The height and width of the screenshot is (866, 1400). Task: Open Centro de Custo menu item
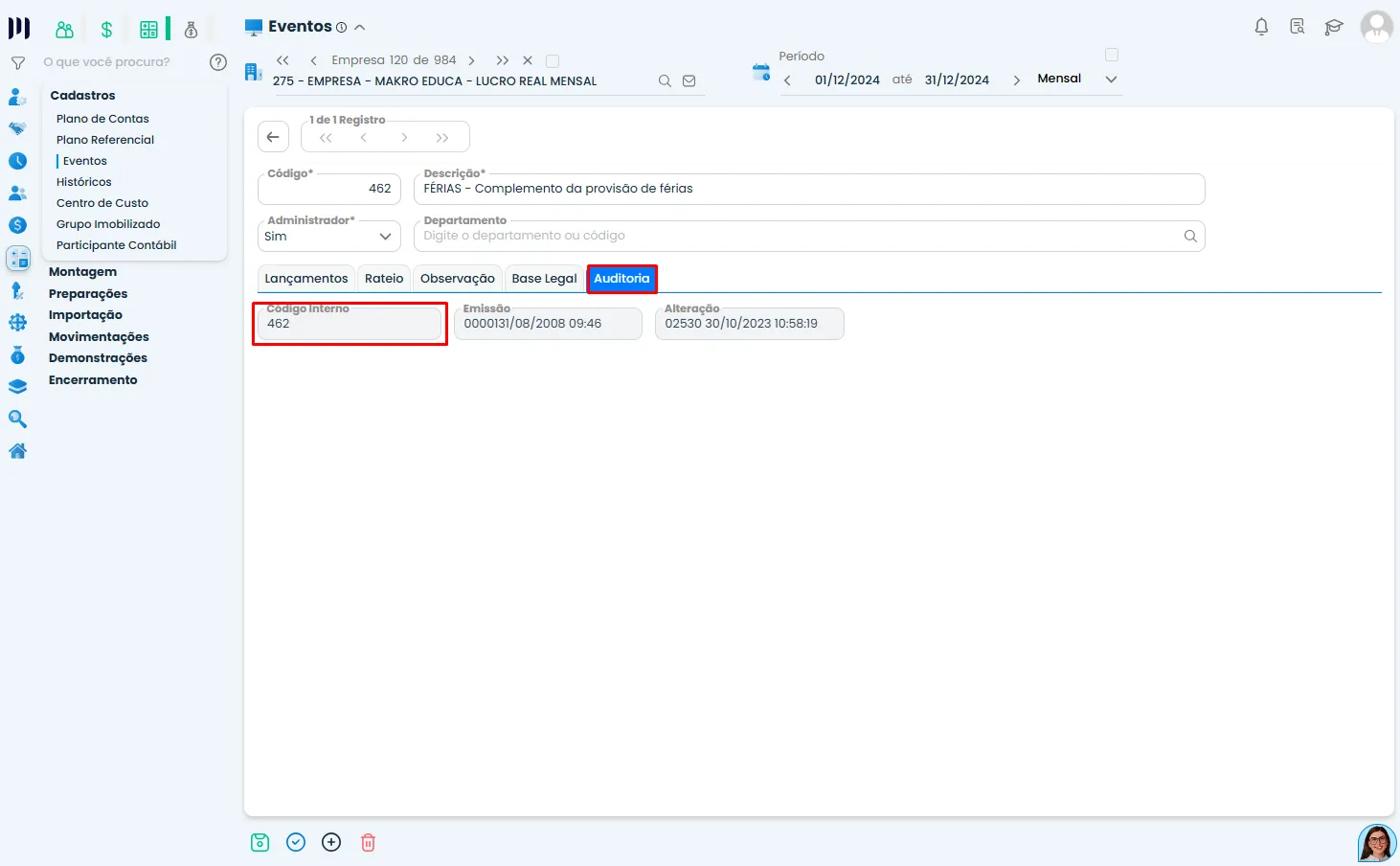tap(102, 203)
